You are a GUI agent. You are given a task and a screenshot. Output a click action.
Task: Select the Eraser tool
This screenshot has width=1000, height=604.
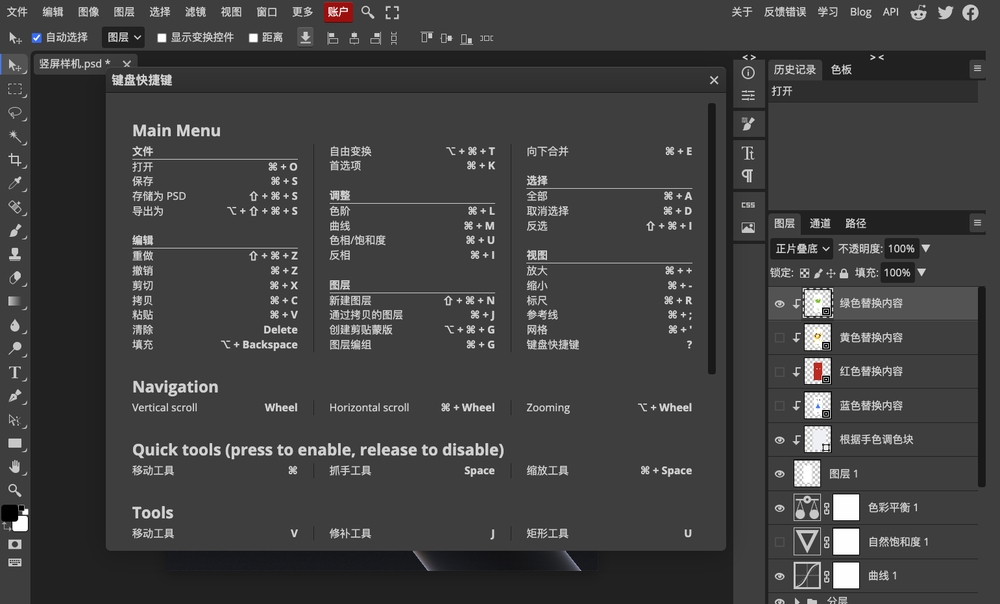point(15,278)
